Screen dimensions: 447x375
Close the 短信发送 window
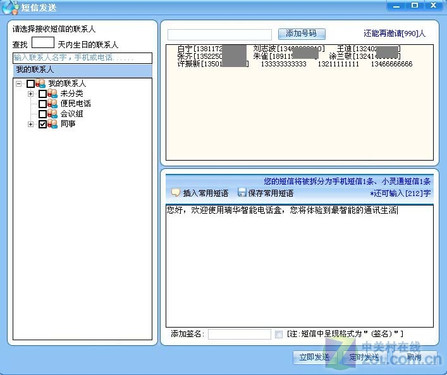pyautogui.click(x=433, y=6)
